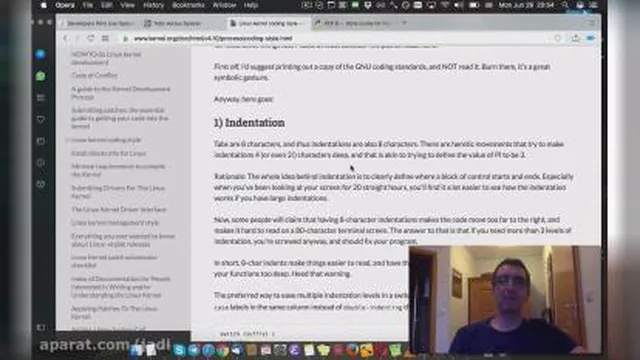Screen dimensions: 640x360
Task: Open the Bookmarks menu
Action: 188,5
